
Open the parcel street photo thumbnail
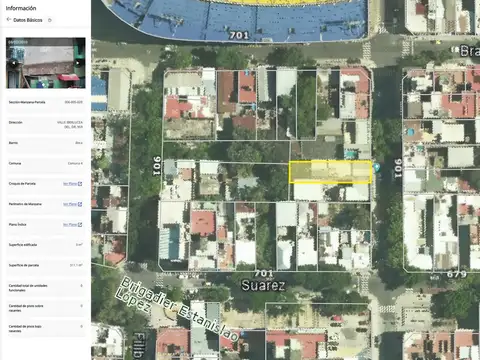point(46,63)
